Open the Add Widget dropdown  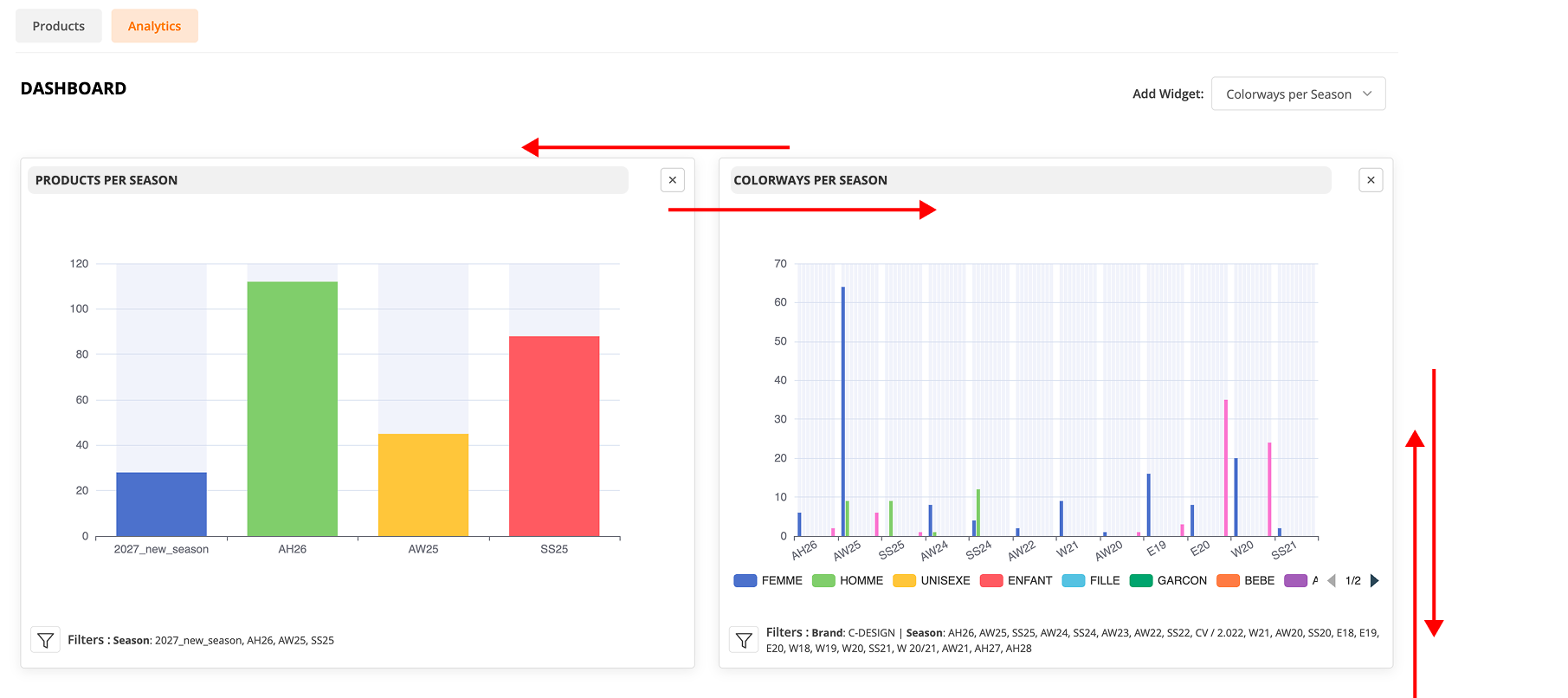(1299, 94)
